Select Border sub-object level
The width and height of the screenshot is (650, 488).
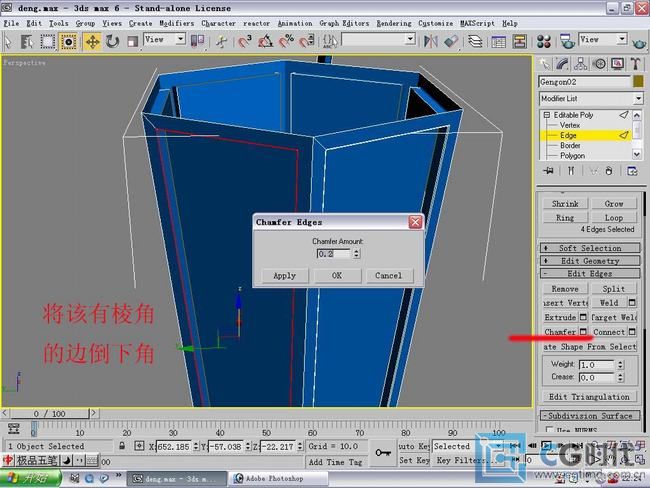coord(570,146)
